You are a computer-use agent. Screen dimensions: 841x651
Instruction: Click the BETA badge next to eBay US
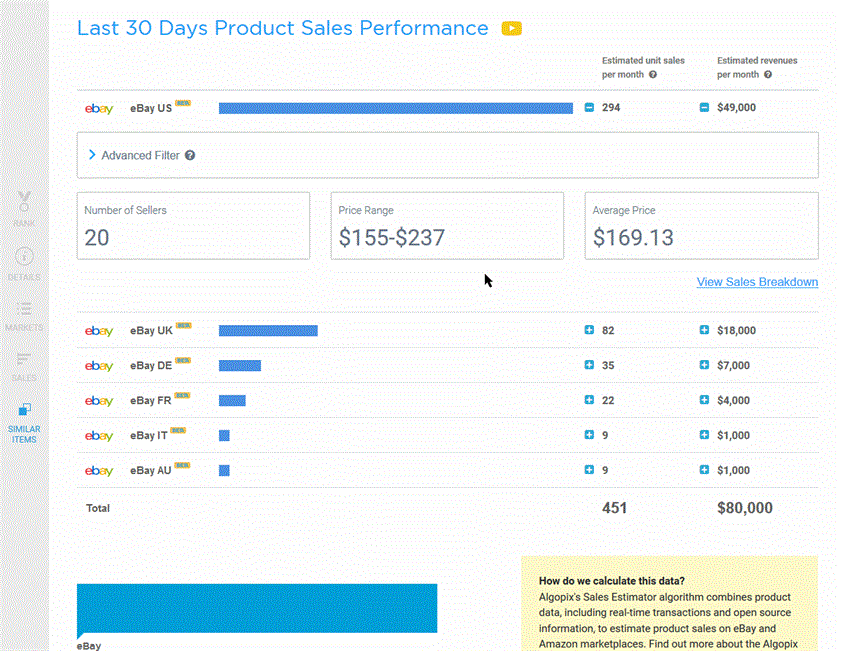point(183,103)
